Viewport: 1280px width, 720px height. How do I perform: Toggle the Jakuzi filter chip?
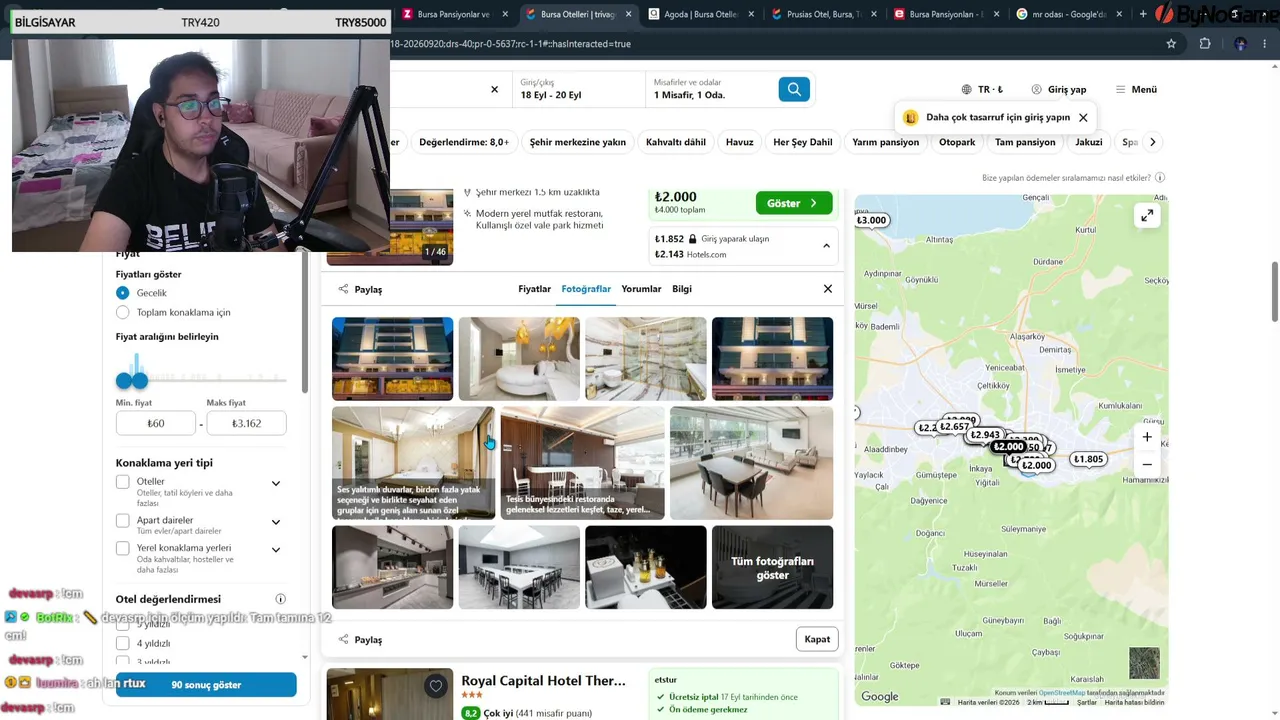(1089, 142)
